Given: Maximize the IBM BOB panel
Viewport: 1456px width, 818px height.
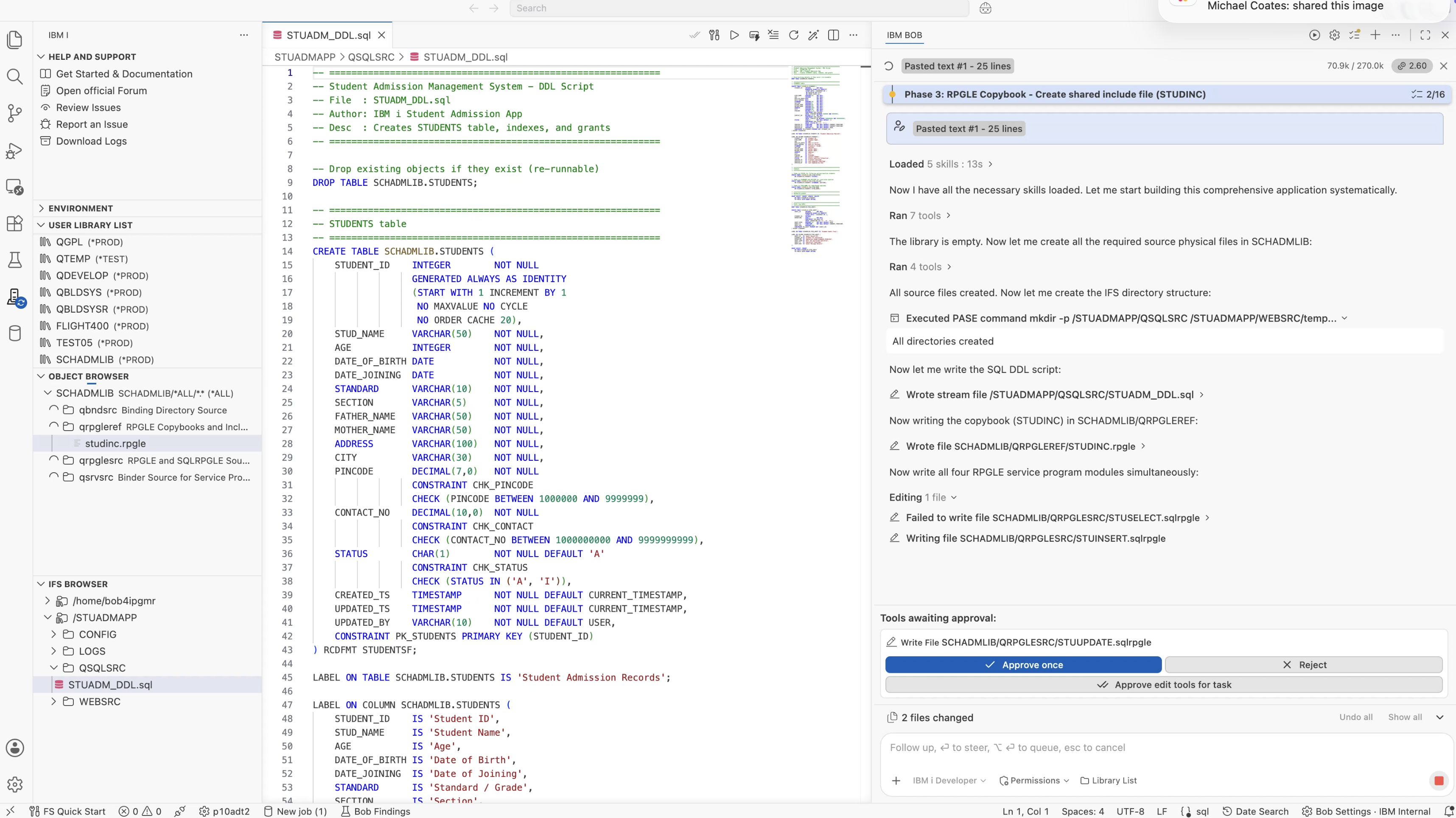Looking at the screenshot, I should 1425,35.
